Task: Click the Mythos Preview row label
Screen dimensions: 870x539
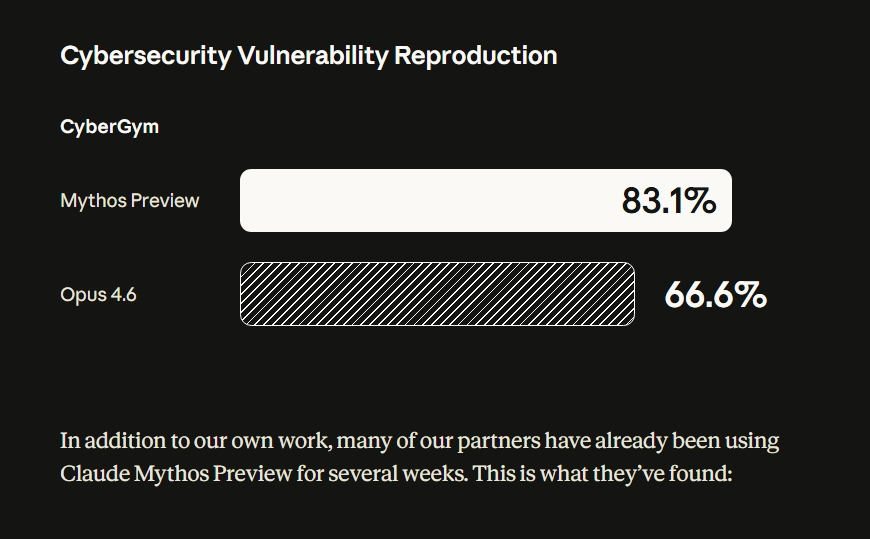Action: pos(129,200)
